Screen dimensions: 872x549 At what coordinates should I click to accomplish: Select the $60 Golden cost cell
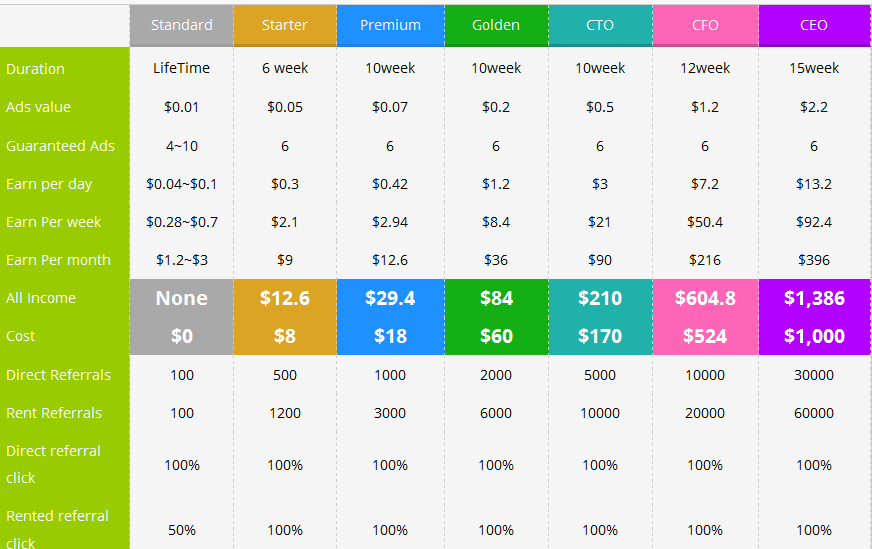496,336
